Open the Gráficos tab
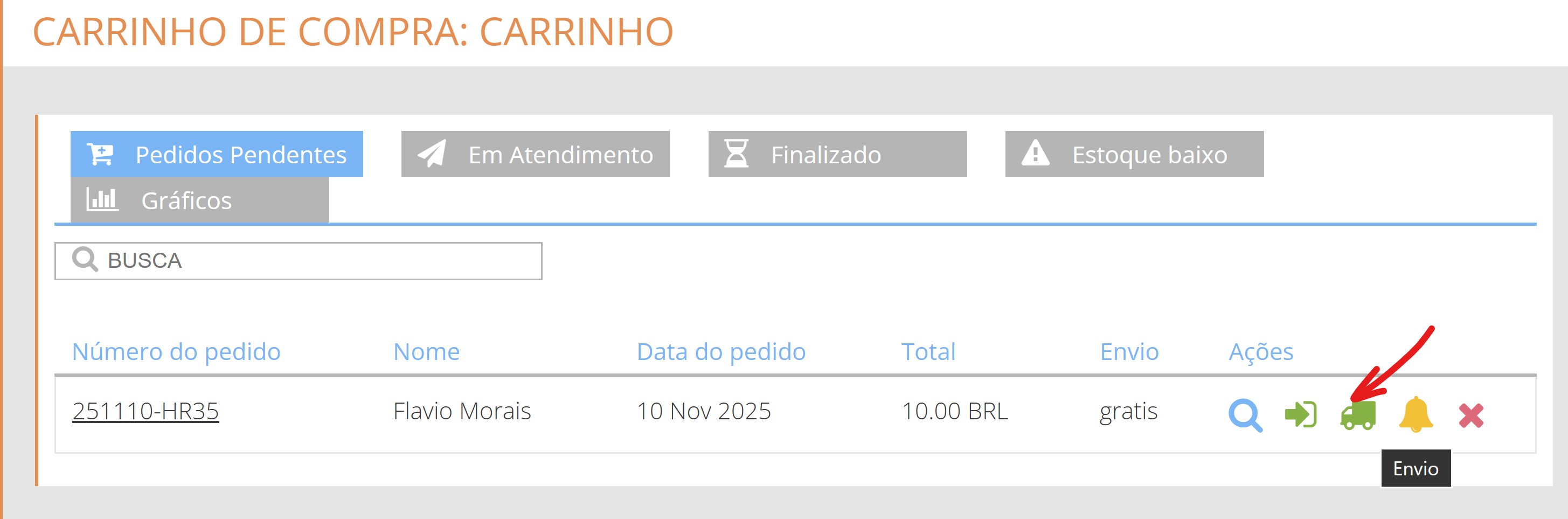The width and height of the screenshot is (1568, 519). tap(186, 200)
